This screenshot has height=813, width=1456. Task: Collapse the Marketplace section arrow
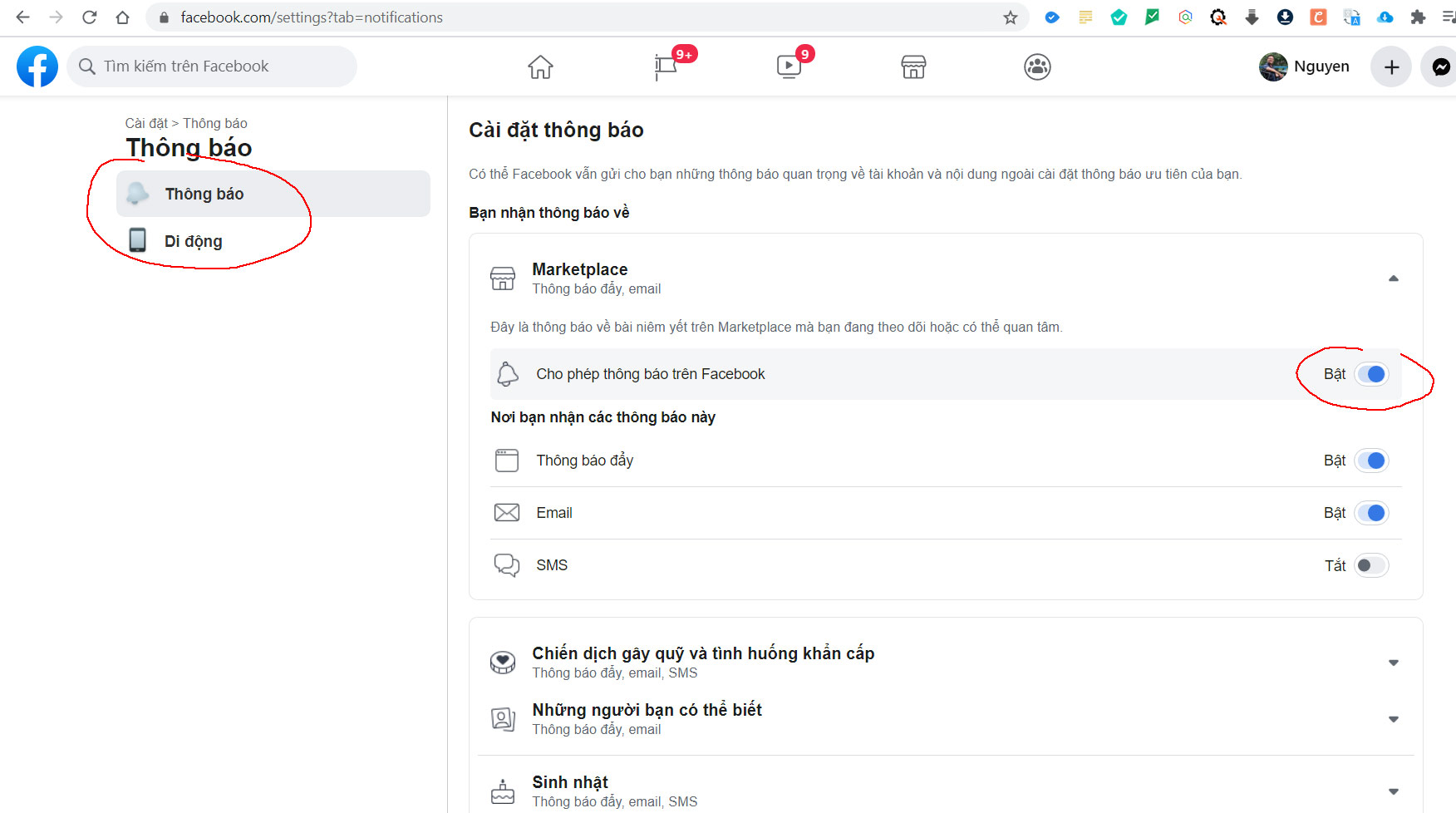1394,278
